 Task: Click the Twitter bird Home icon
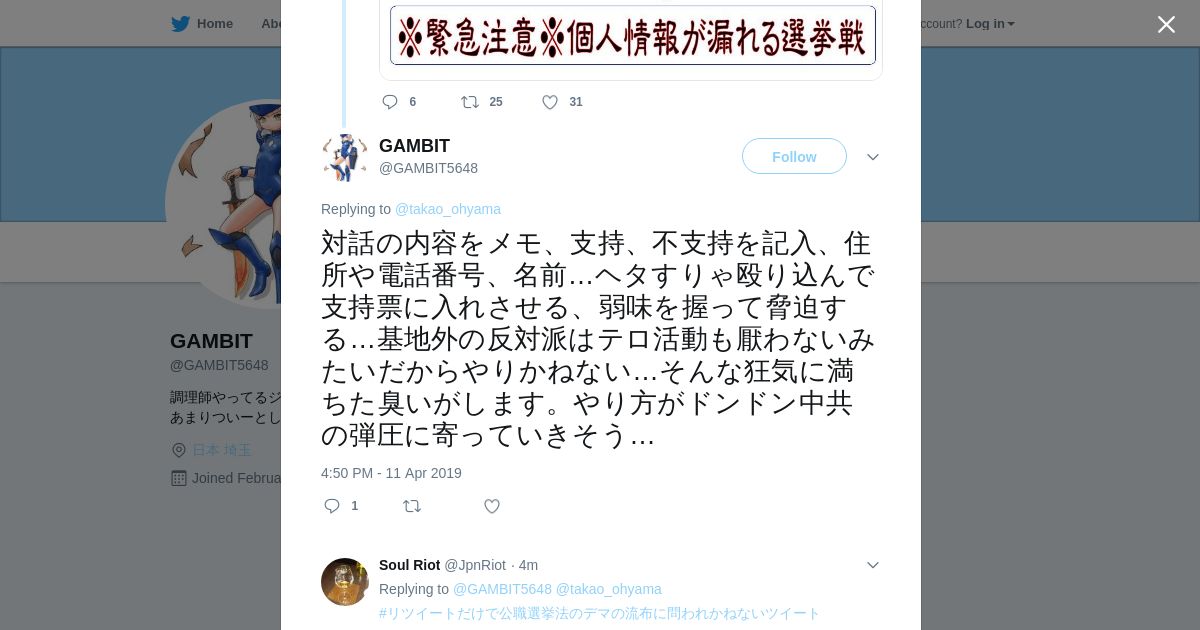click(180, 24)
